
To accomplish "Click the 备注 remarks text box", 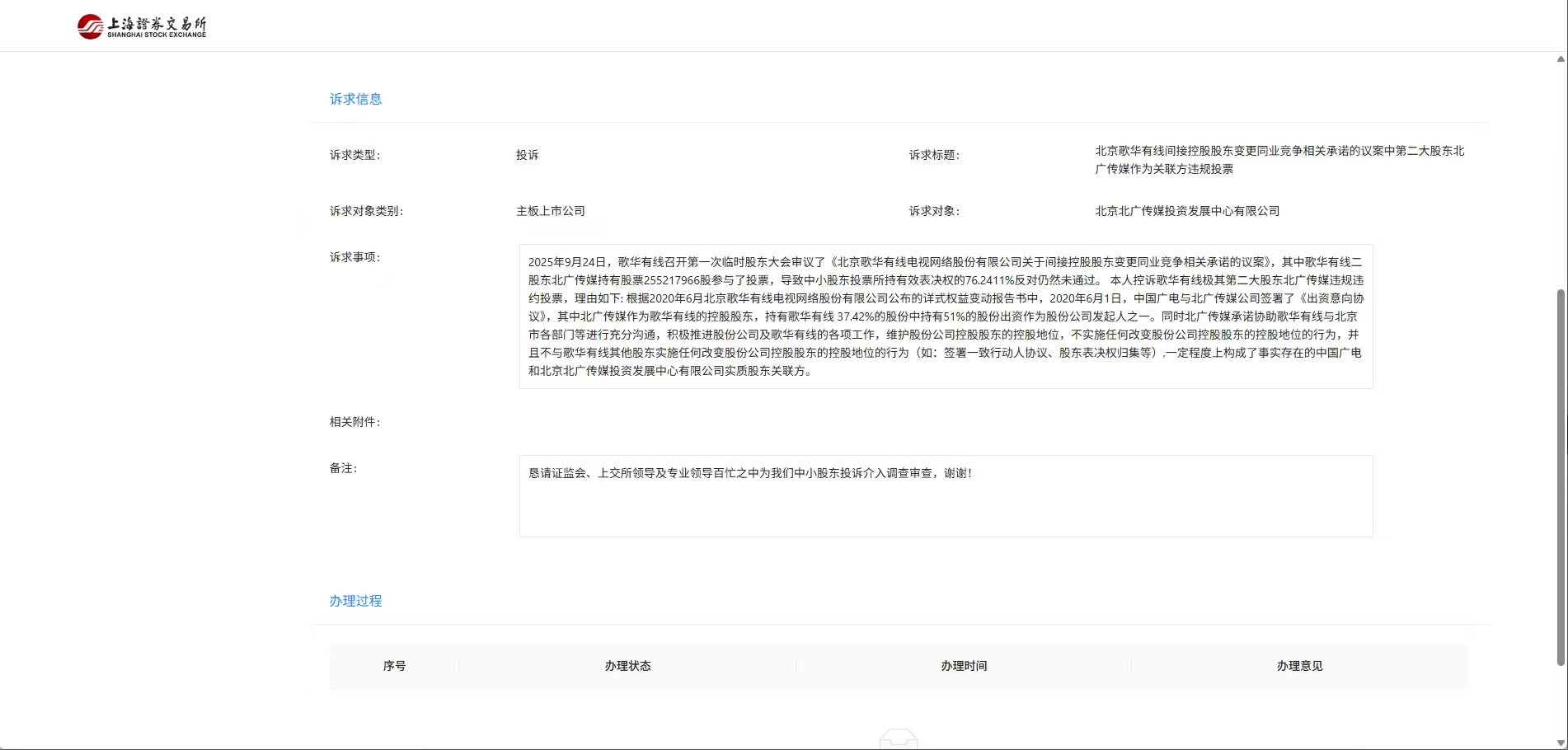I will pyautogui.click(x=946, y=496).
